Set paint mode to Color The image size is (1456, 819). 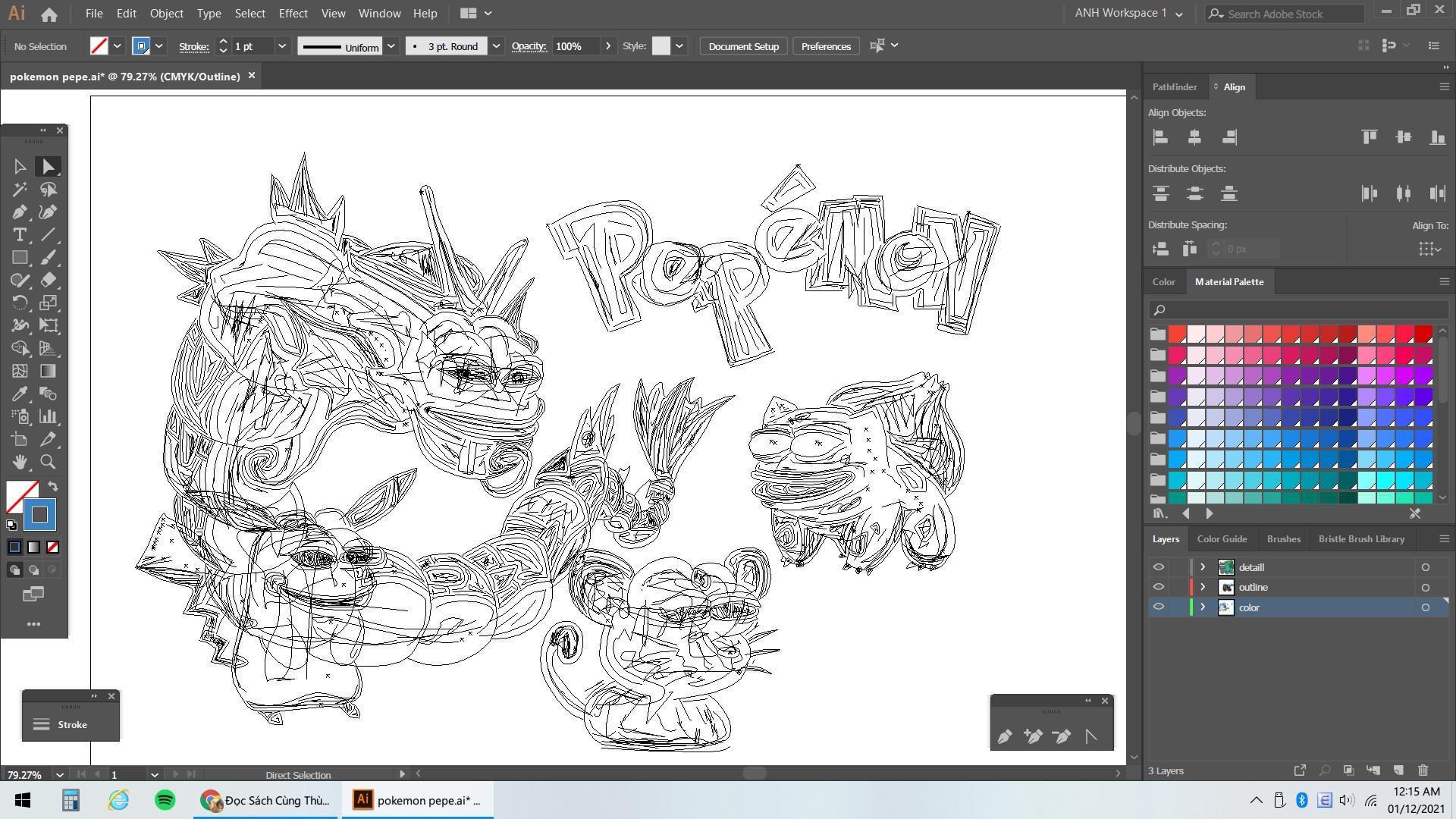[x=14, y=548]
